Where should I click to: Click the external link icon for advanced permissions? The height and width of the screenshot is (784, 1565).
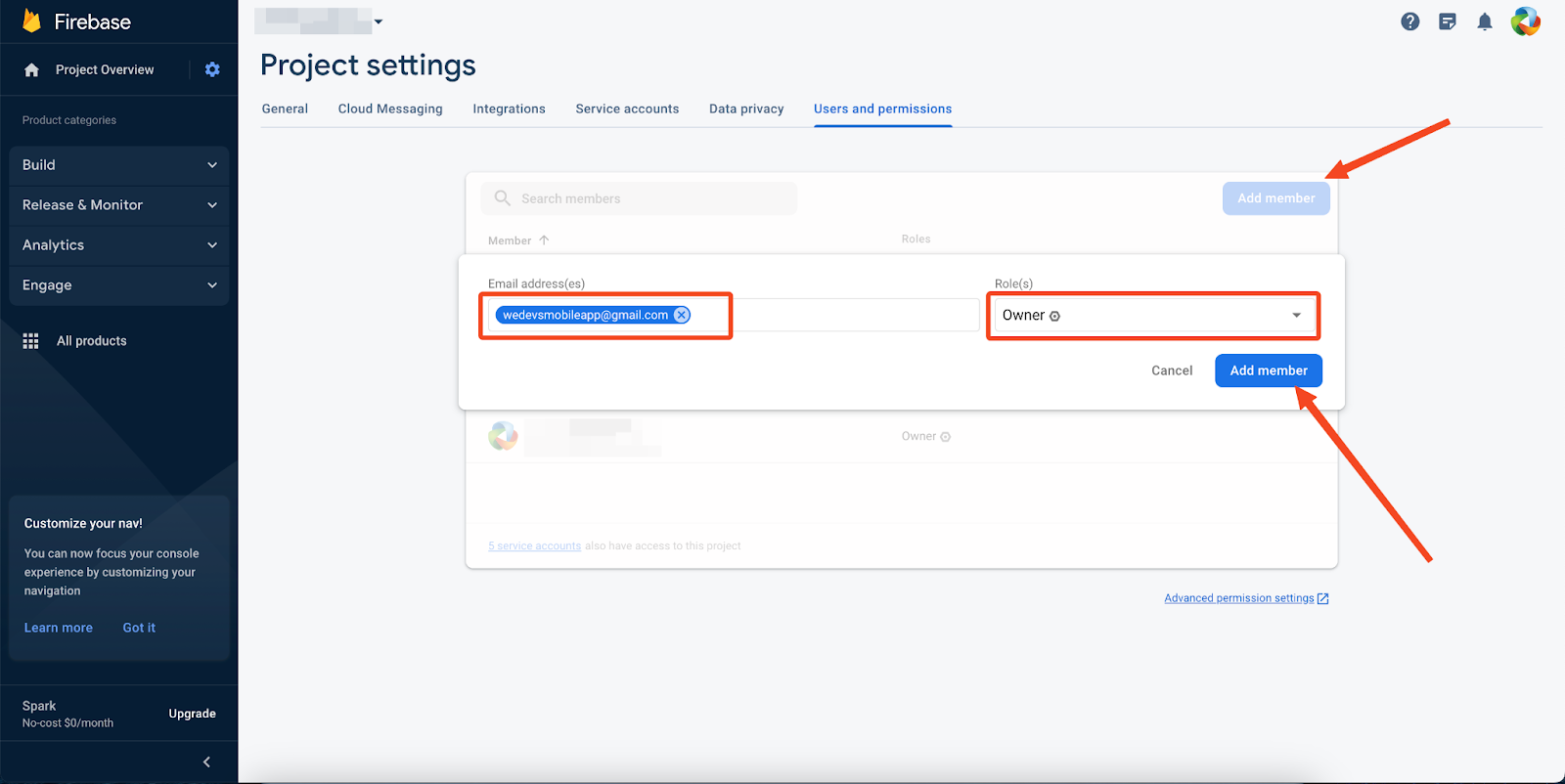[x=1323, y=598]
